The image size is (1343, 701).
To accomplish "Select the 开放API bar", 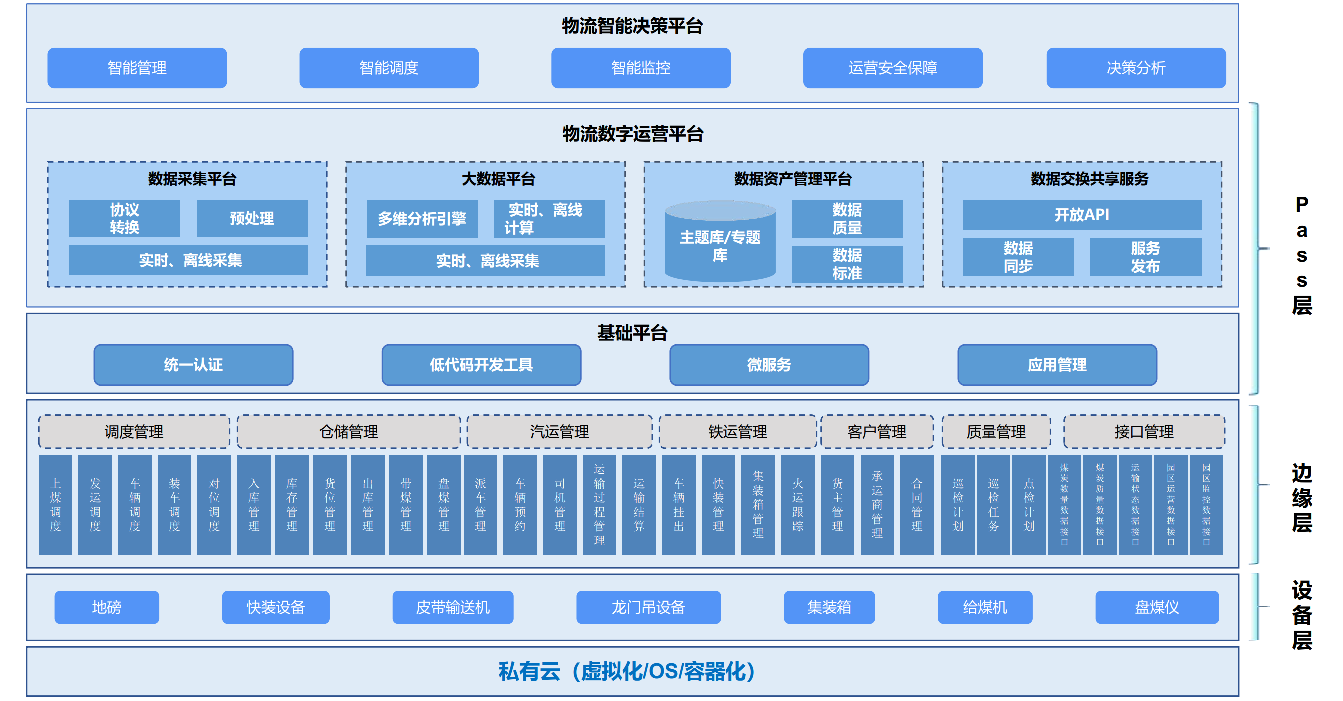I will click(1081, 215).
